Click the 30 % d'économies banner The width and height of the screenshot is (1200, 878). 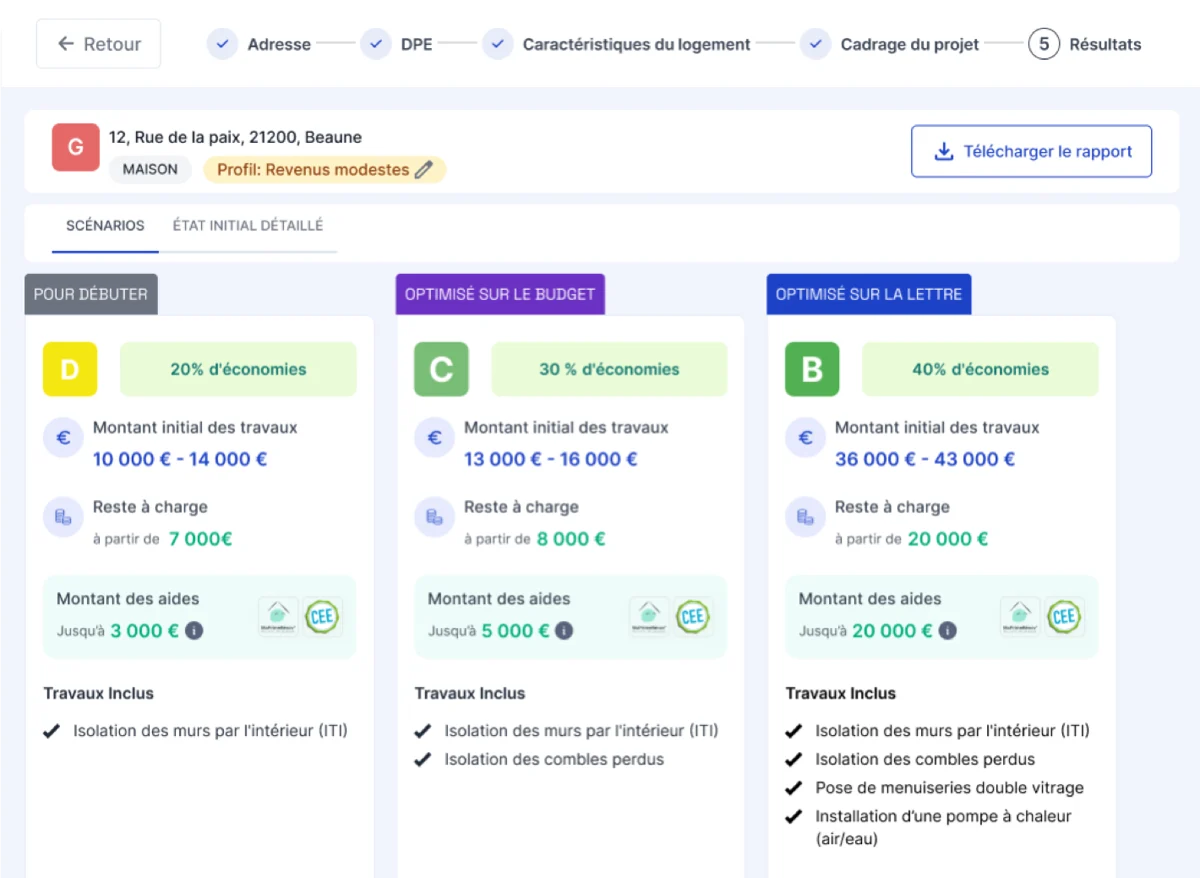[609, 369]
